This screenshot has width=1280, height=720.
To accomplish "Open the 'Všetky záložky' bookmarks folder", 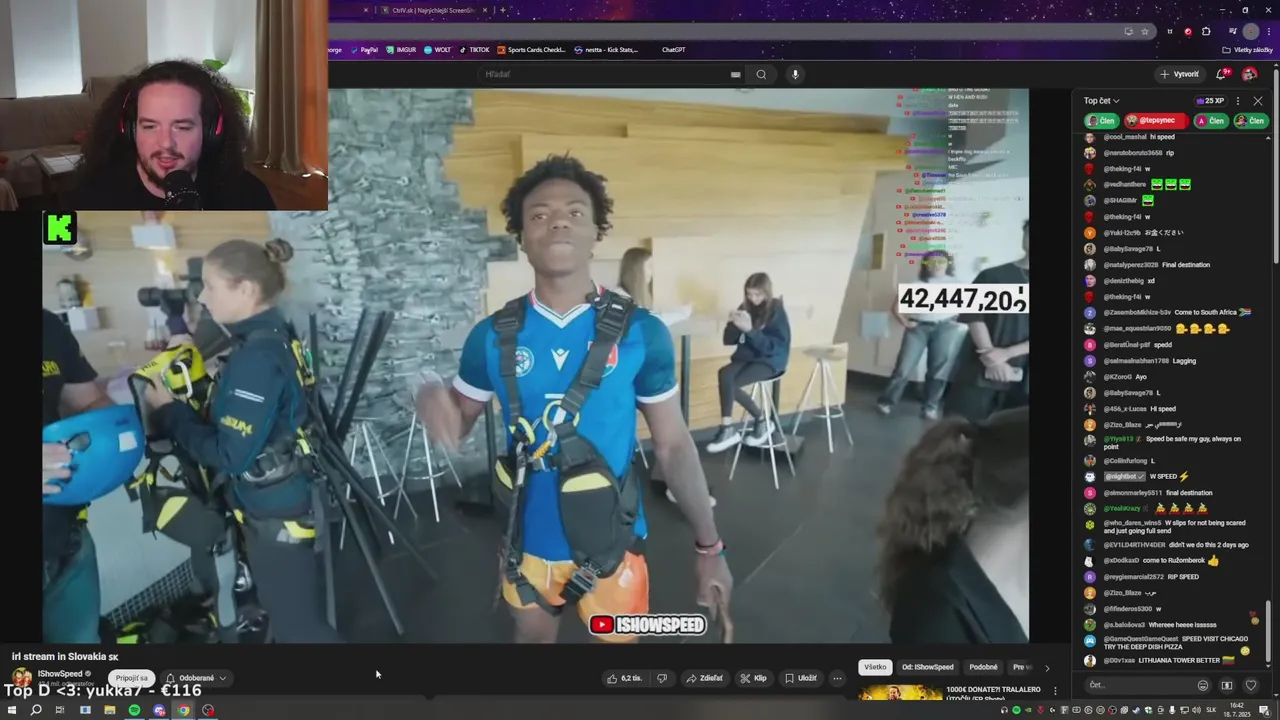I will [x=1248, y=49].
